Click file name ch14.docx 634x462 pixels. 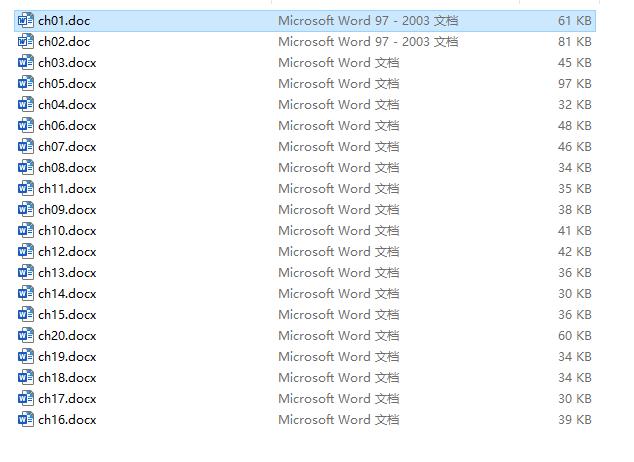(x=67, y=294)
